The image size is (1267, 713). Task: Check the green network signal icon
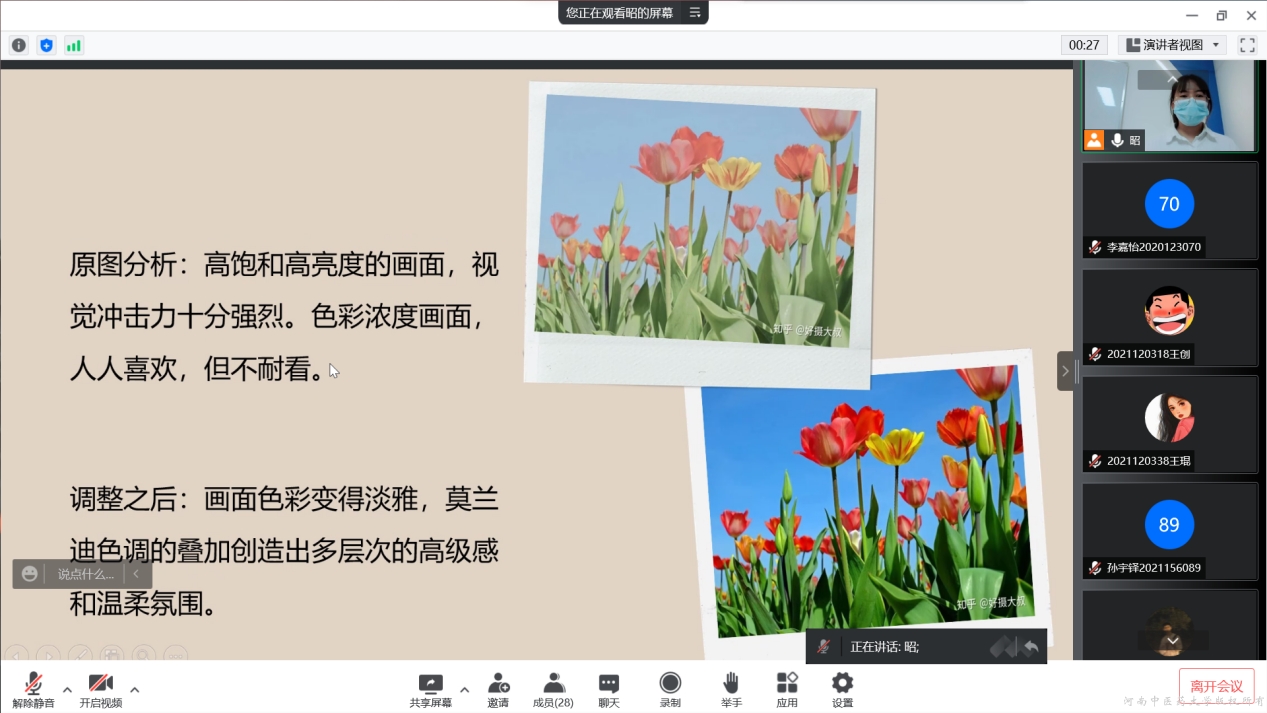74,45
